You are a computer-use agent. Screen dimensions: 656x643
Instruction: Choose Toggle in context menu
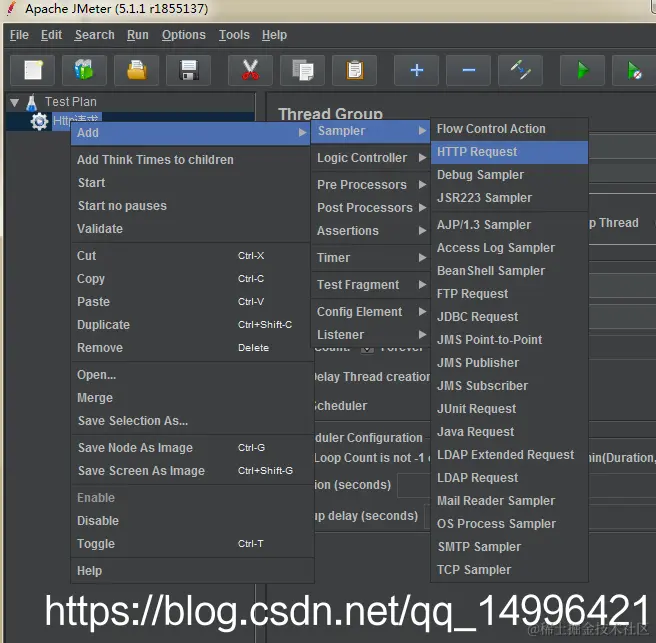(191, 544)
